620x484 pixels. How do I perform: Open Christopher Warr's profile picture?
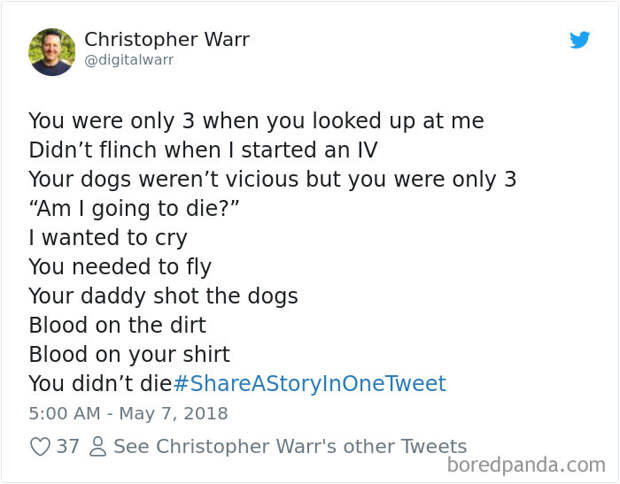click(52, 52)
